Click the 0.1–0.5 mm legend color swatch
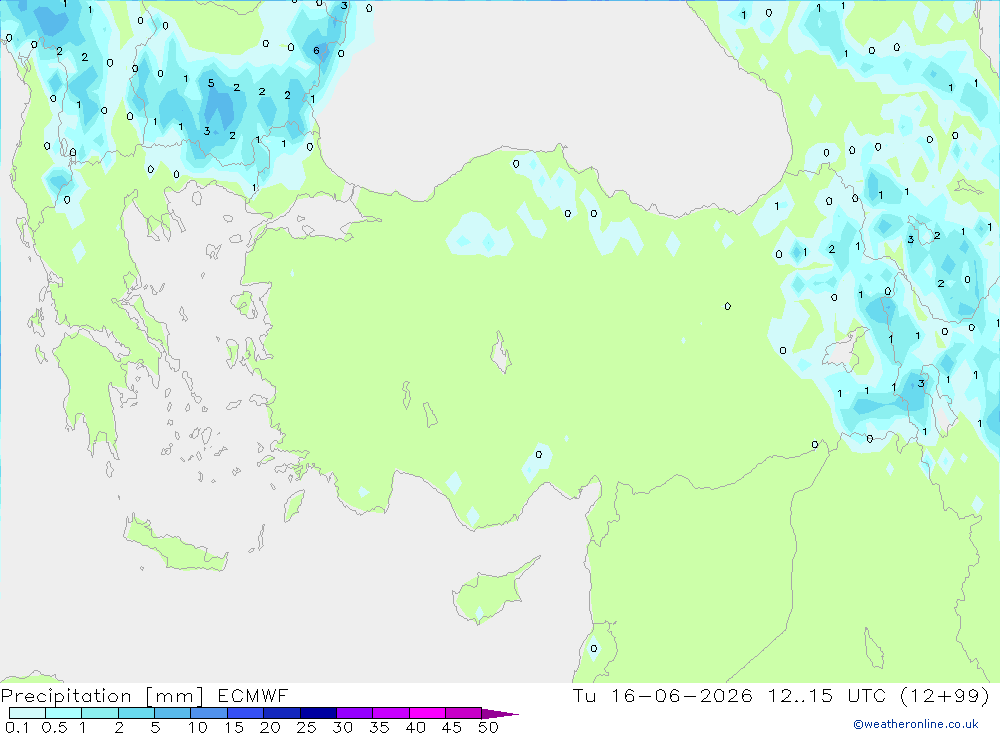The image size is (1000, 733). (x=27, y=713)
